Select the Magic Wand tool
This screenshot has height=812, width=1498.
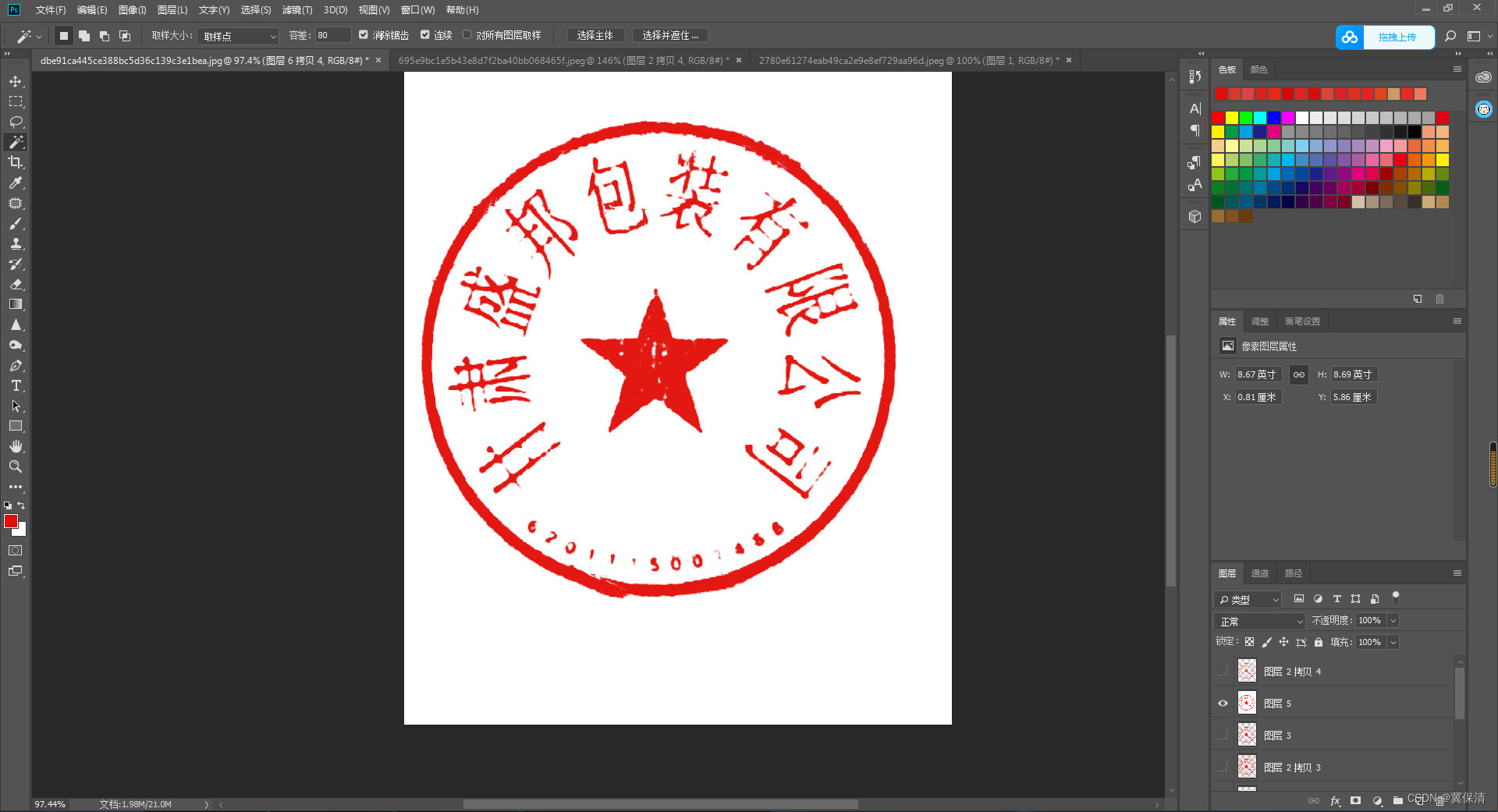(16, 142)
